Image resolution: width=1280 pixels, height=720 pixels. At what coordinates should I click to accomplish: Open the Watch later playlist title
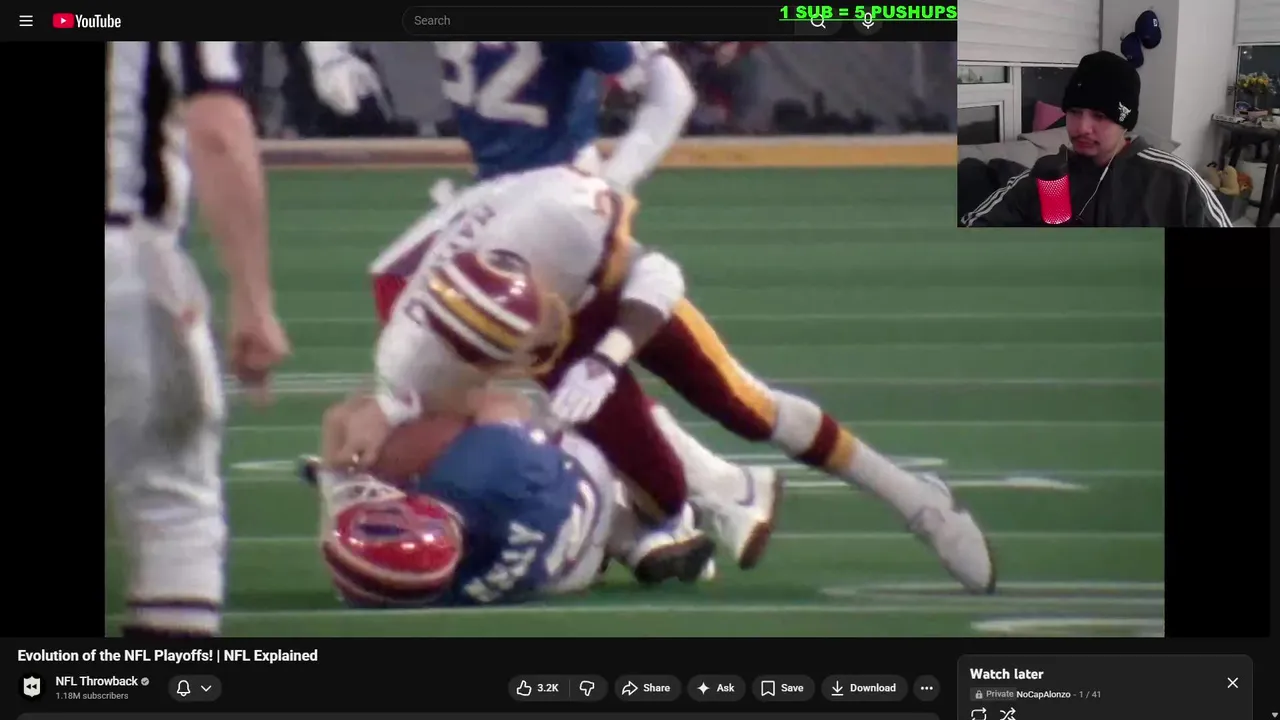1006,674
